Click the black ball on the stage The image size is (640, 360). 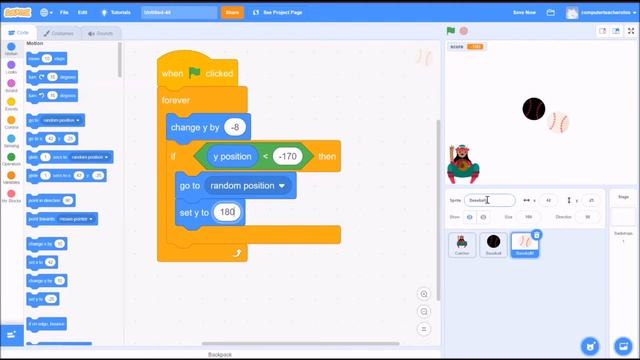[533, 109]
